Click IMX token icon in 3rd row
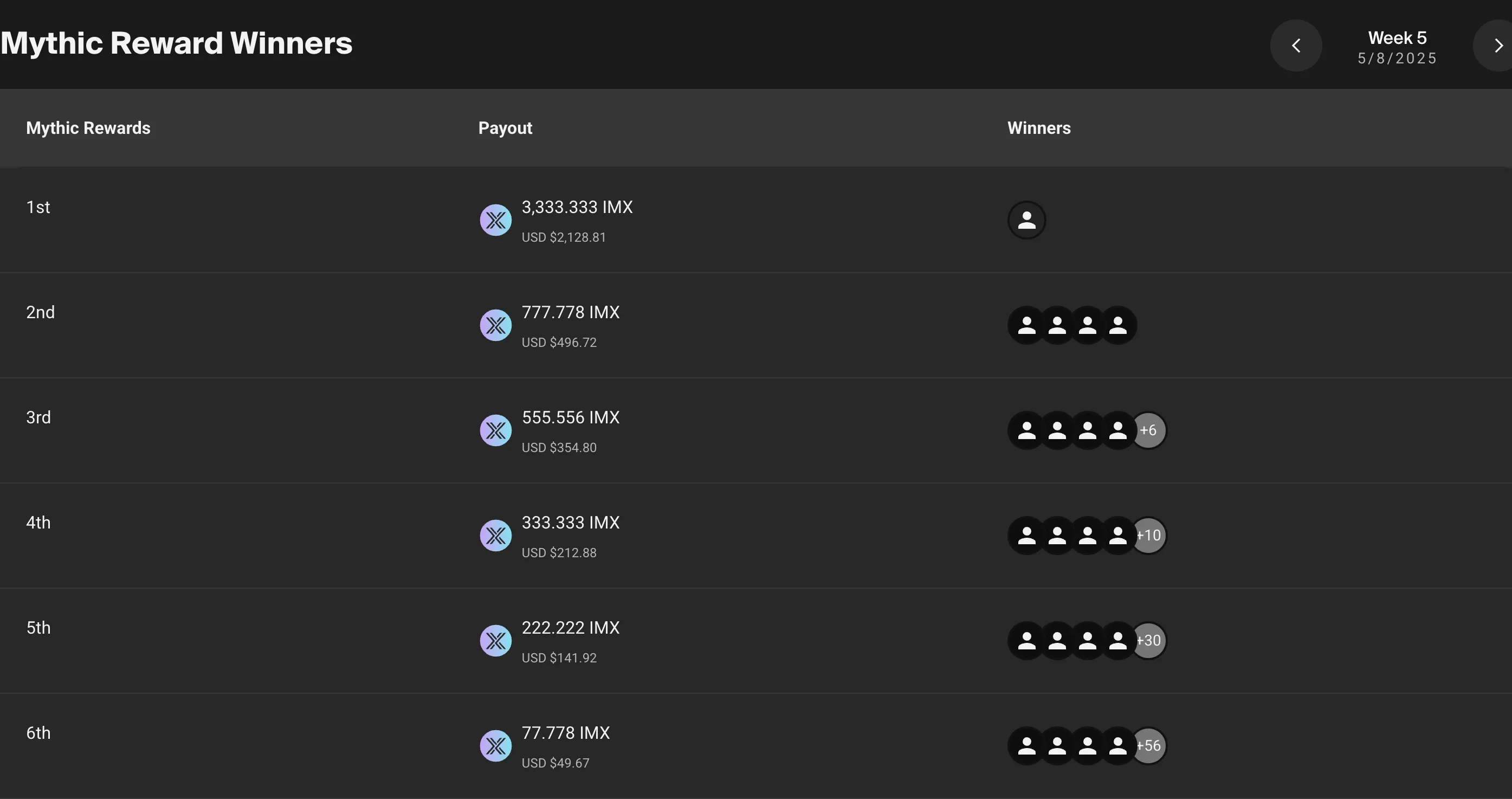 [495, 430]
